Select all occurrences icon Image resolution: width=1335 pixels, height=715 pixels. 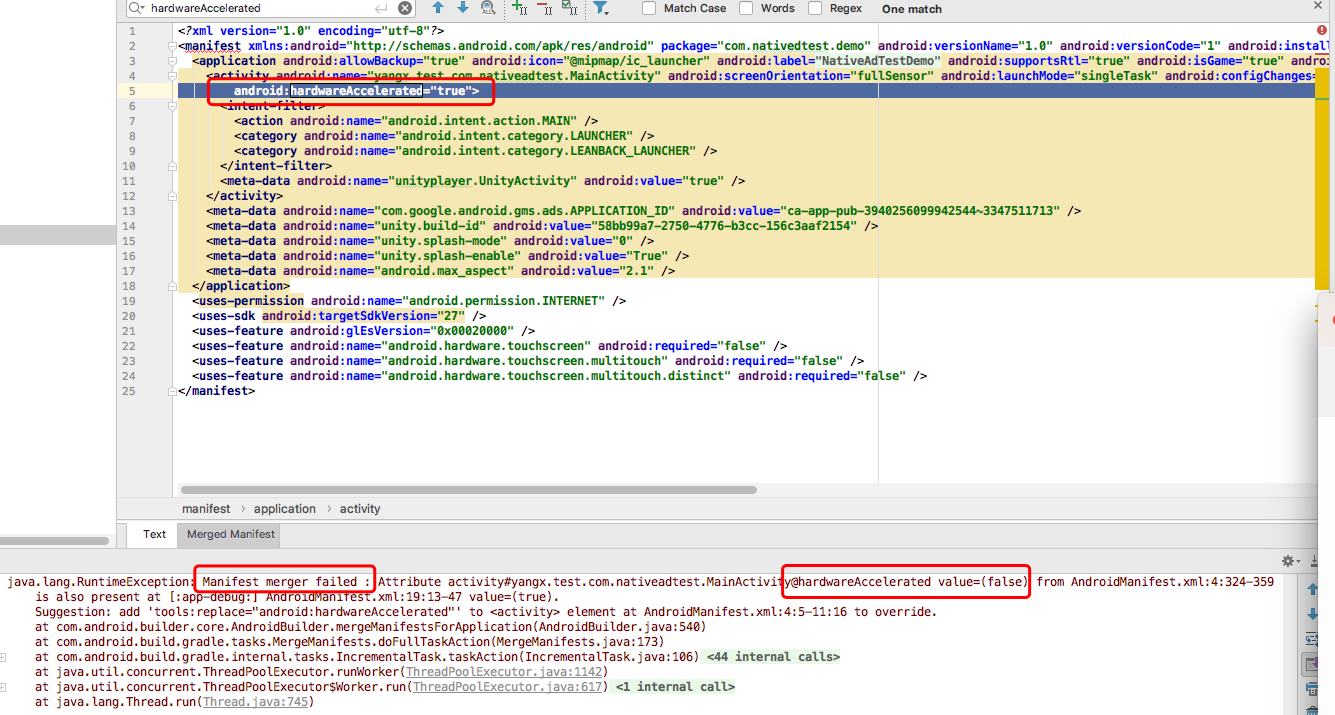point(569,8)
